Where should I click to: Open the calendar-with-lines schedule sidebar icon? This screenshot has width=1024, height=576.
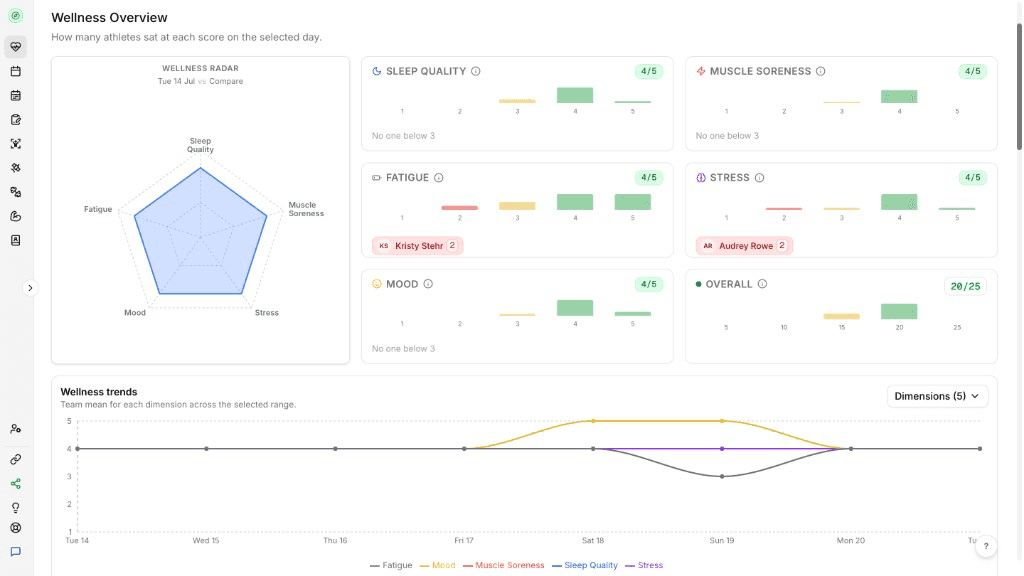(x=16, y=95)
